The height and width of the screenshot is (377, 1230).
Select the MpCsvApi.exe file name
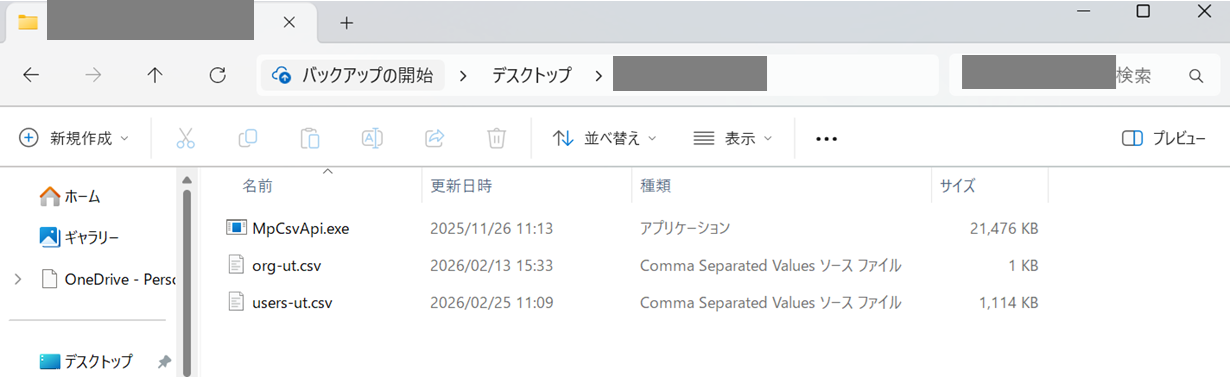pos(301,228)
